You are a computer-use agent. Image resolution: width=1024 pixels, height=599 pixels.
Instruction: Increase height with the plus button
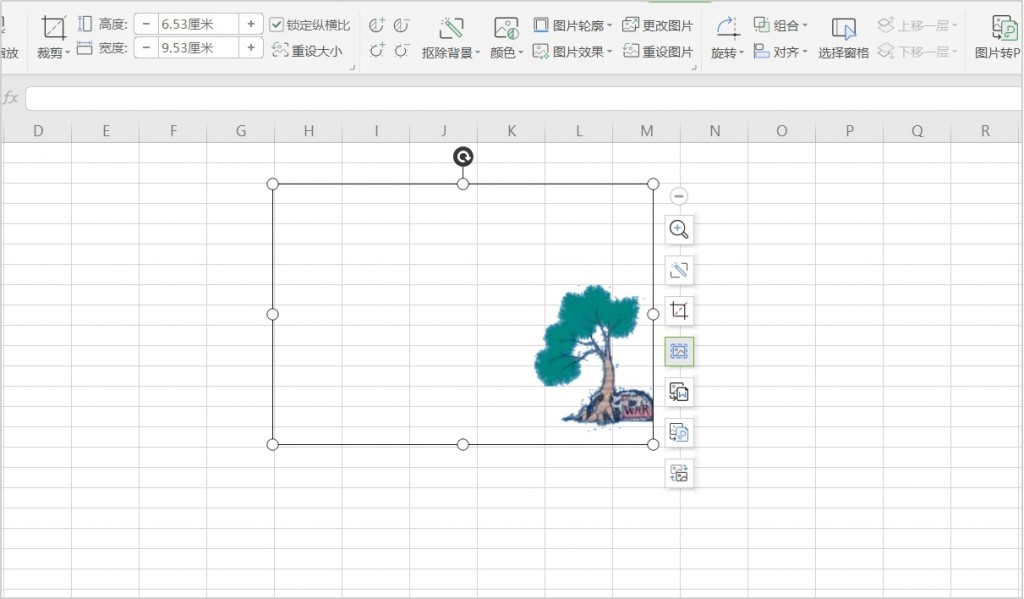click(x=251, y=24)
